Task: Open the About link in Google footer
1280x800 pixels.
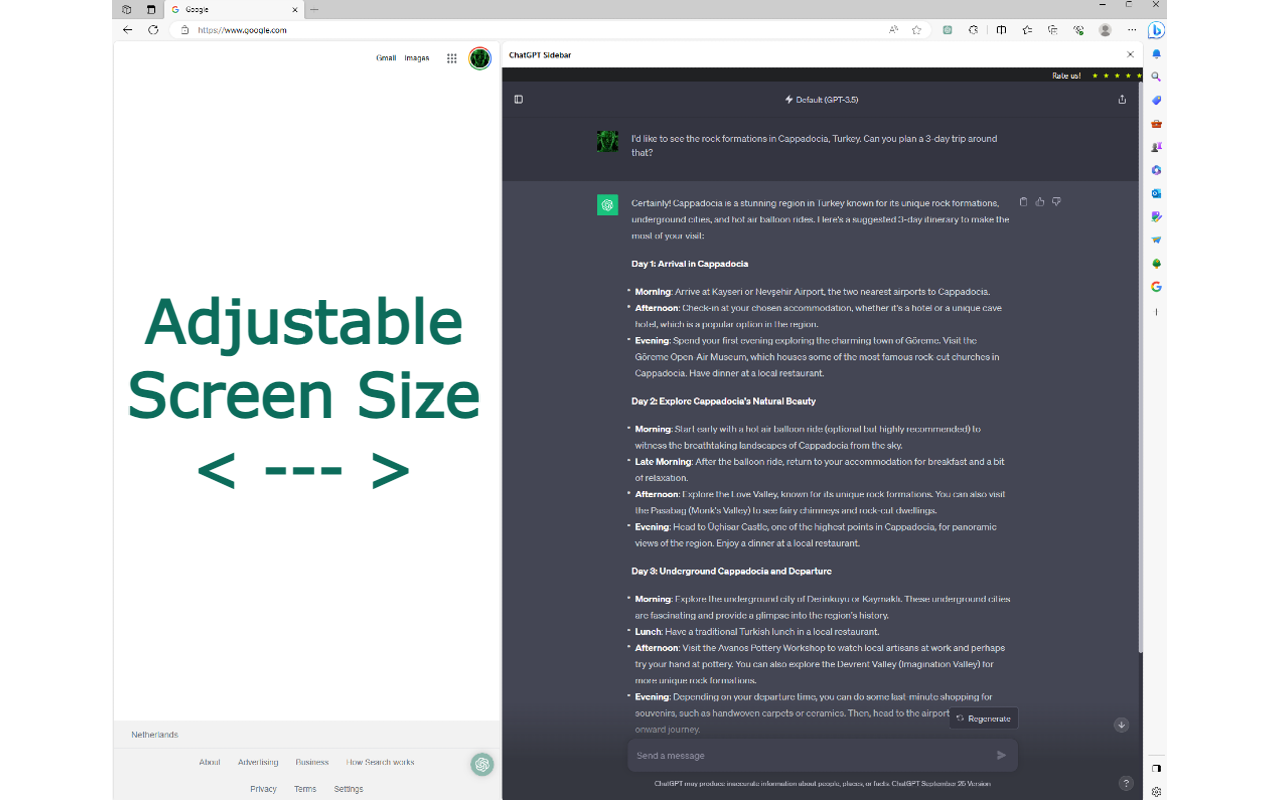Action: [x=209, y=762]
